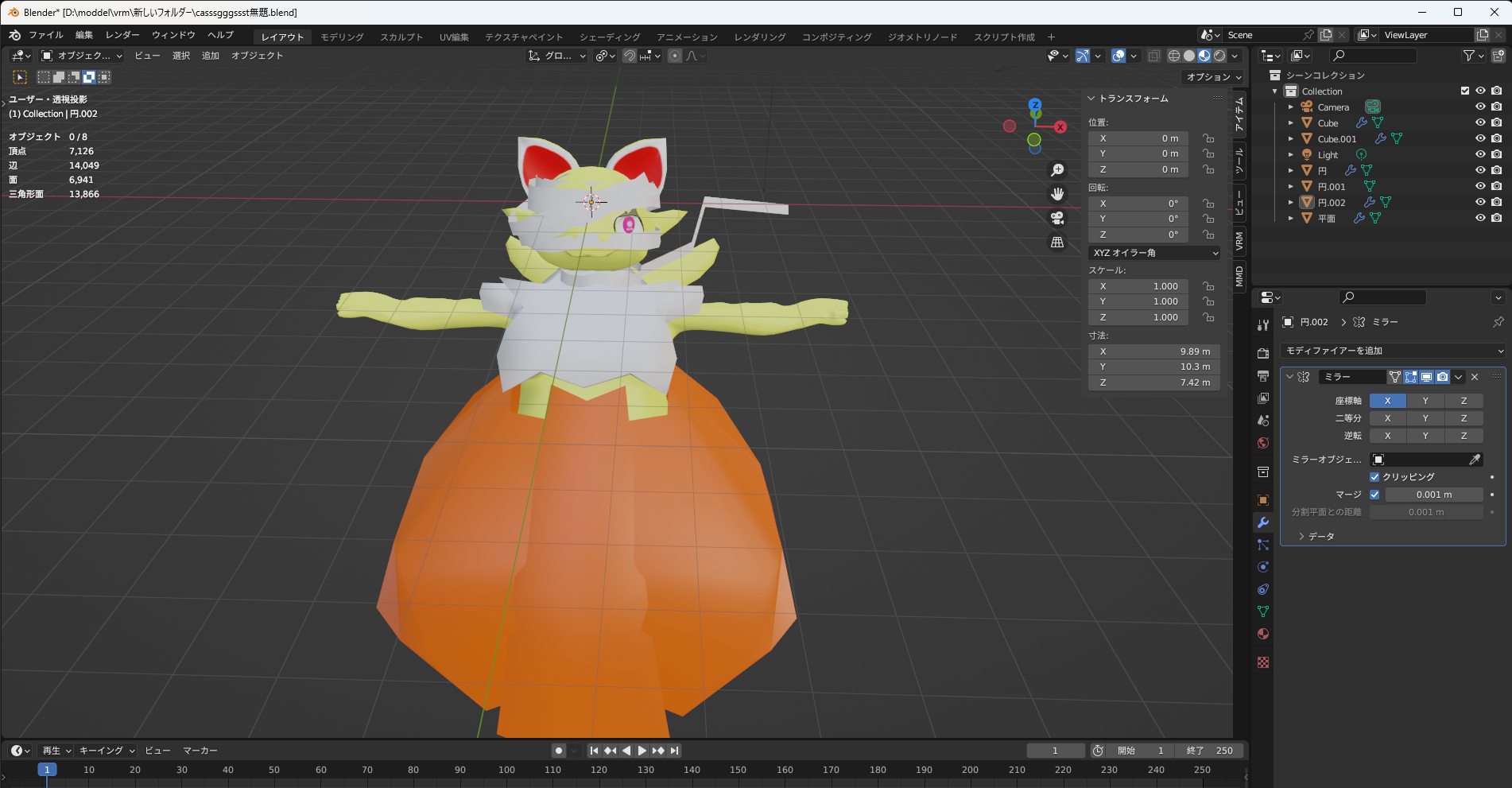
Task: Uncheck the クリッピング checkbox
Action: pos(1374,477)
